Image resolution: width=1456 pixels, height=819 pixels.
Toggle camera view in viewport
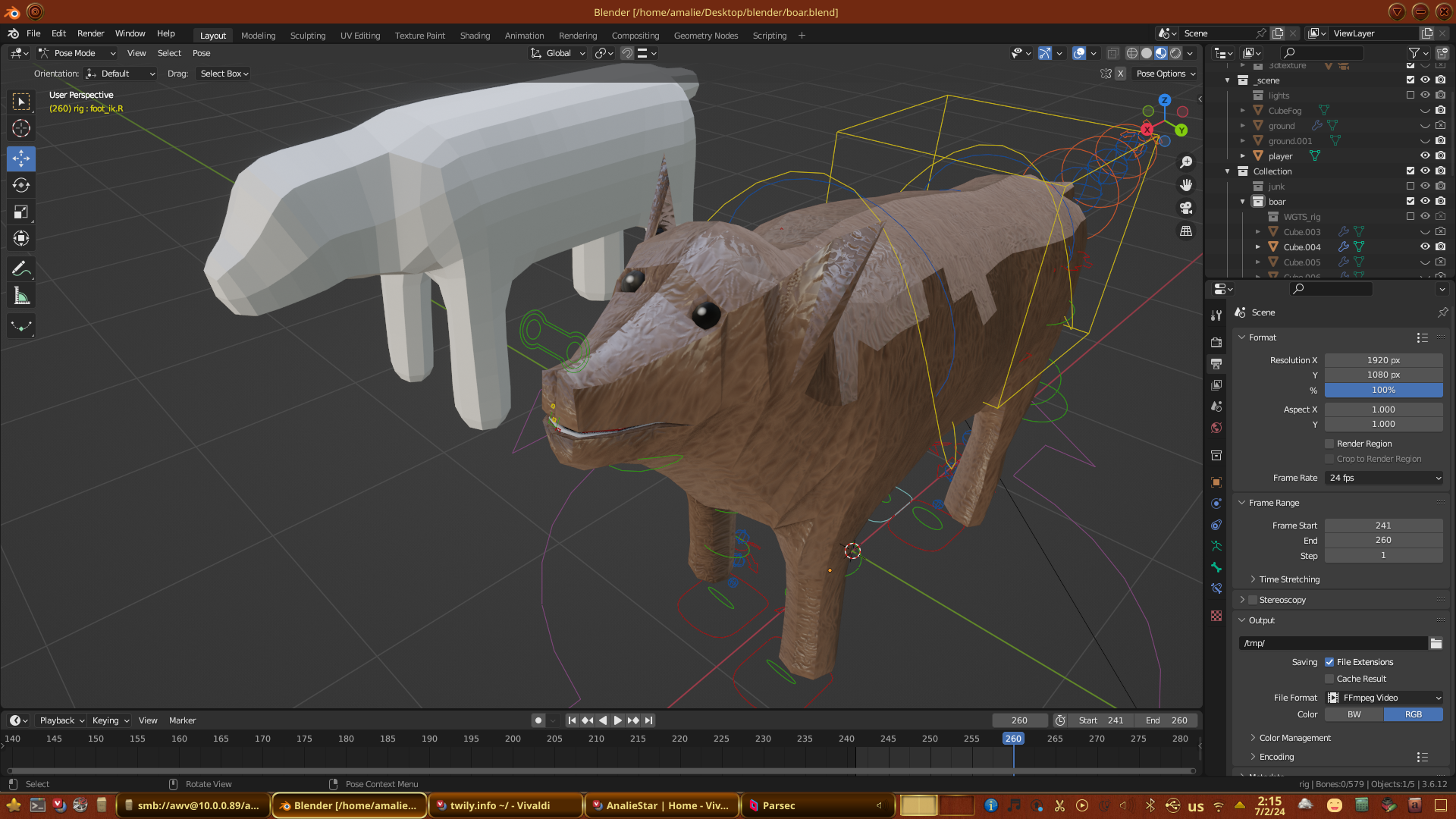coord(1186,208)
